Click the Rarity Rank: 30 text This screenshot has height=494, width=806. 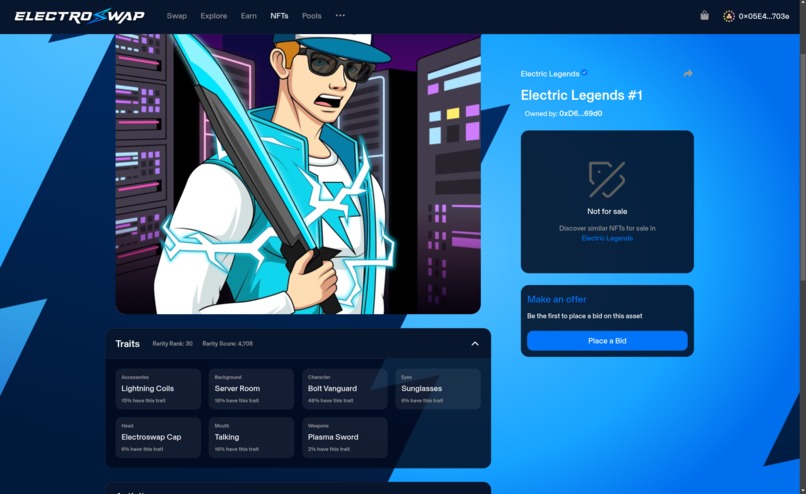click(x=172, y=344)
